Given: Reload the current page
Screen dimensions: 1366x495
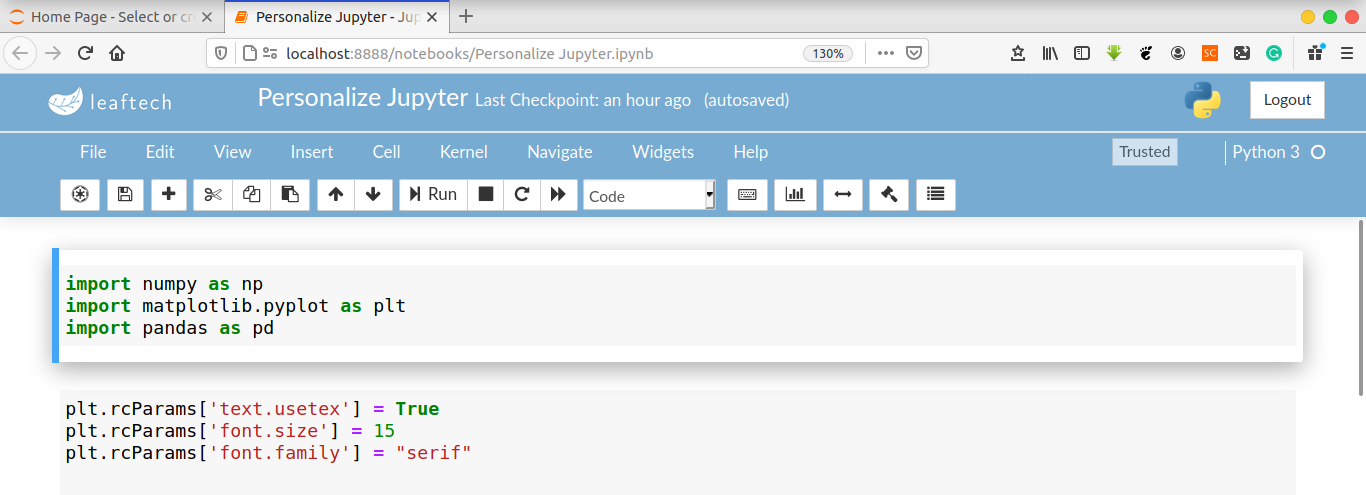Looking at the screenshot, I should tap(85, 53).
